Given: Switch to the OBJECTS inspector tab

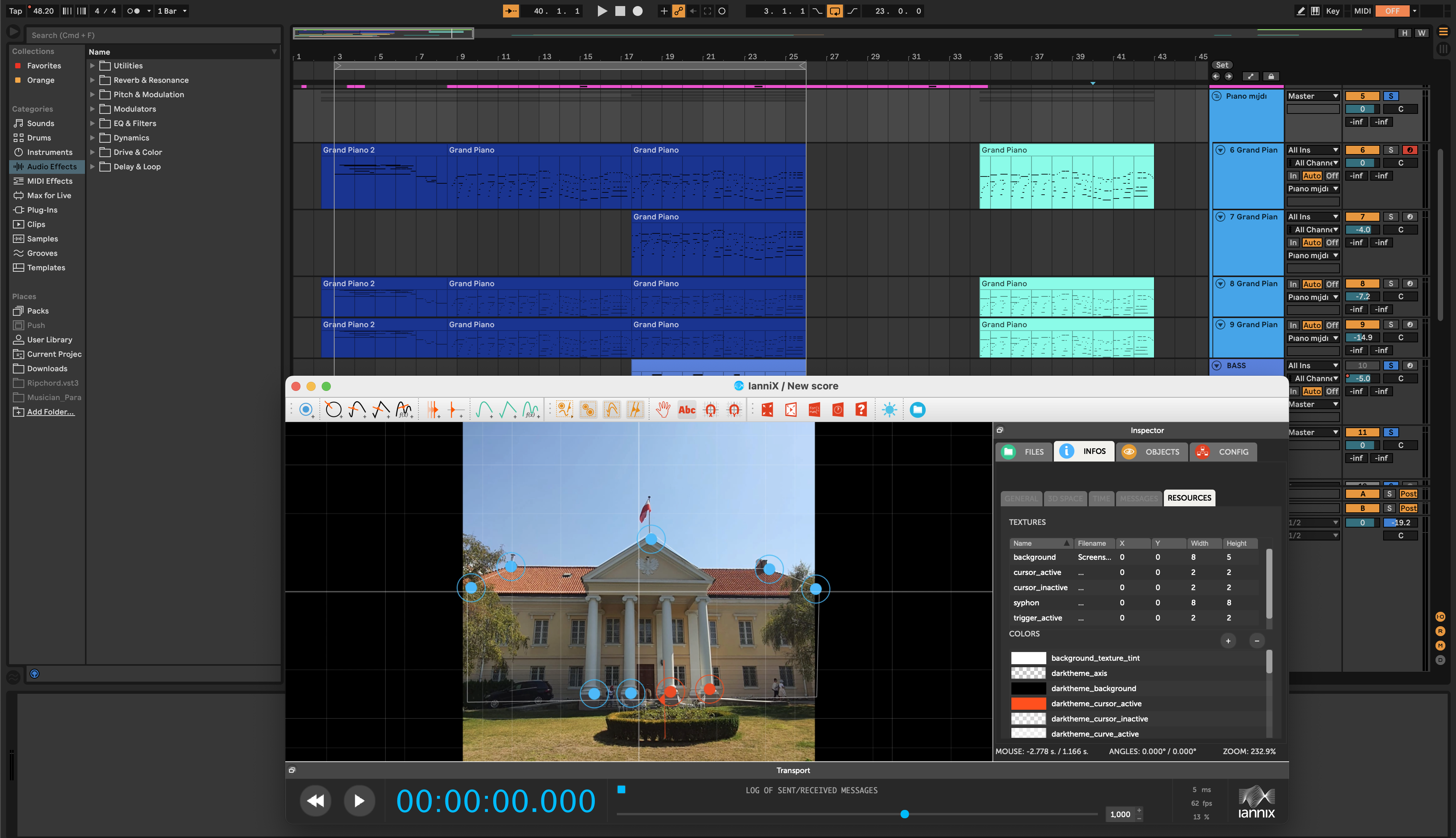Looking at the screenshot, I should (1152, 452).
